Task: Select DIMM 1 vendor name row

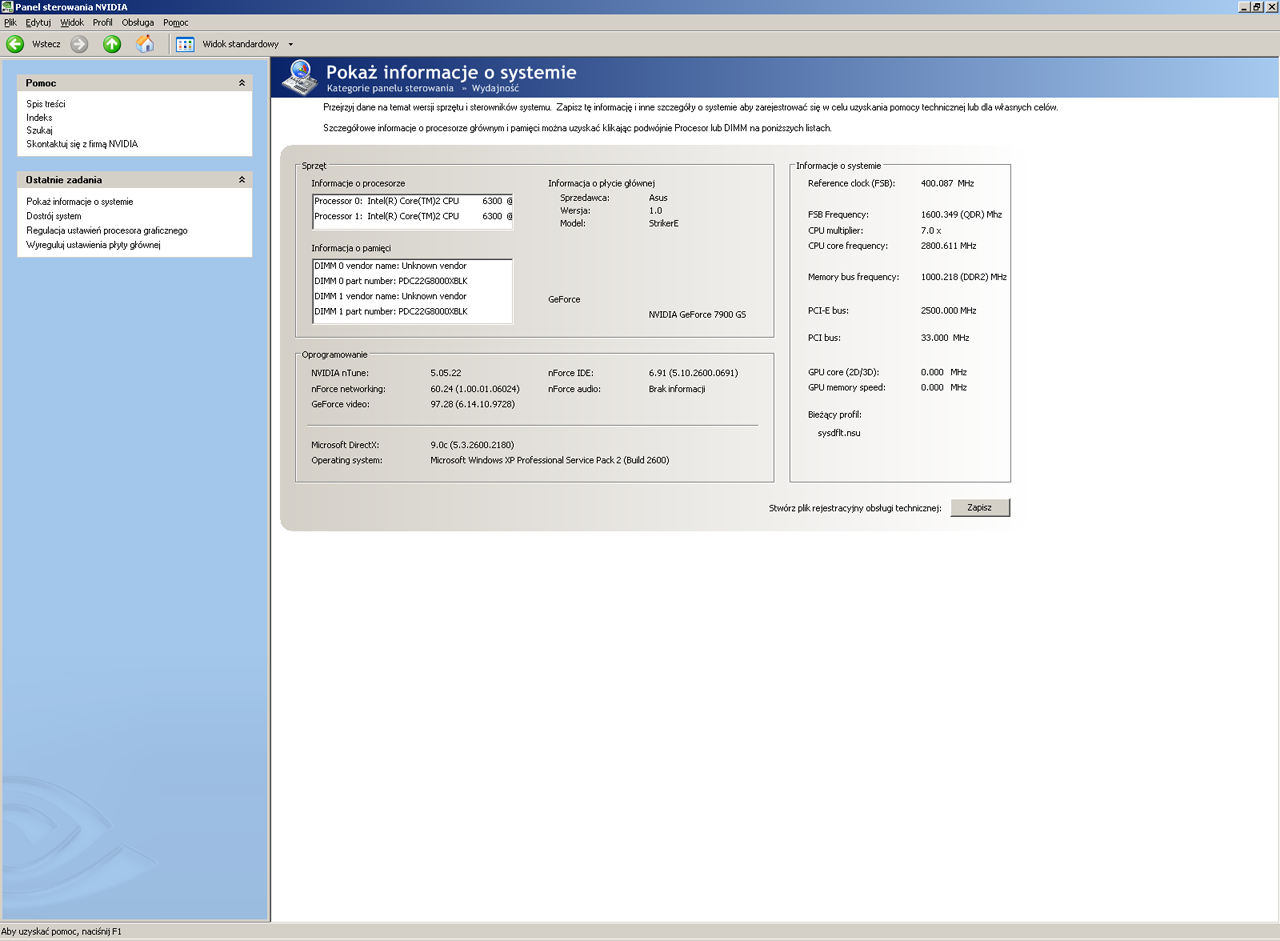Action: 412,296
